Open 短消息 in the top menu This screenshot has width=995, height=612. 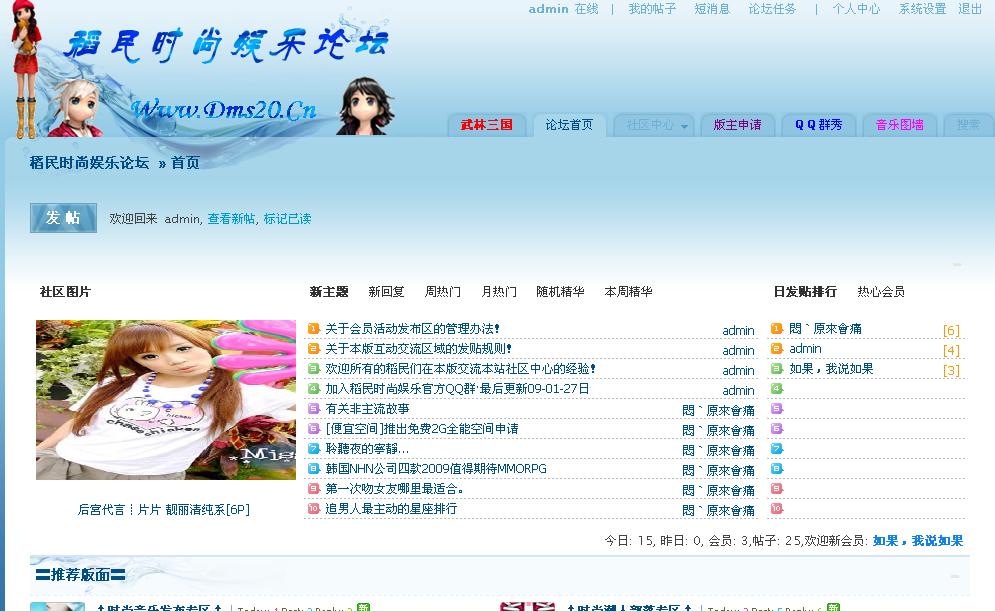712,9
